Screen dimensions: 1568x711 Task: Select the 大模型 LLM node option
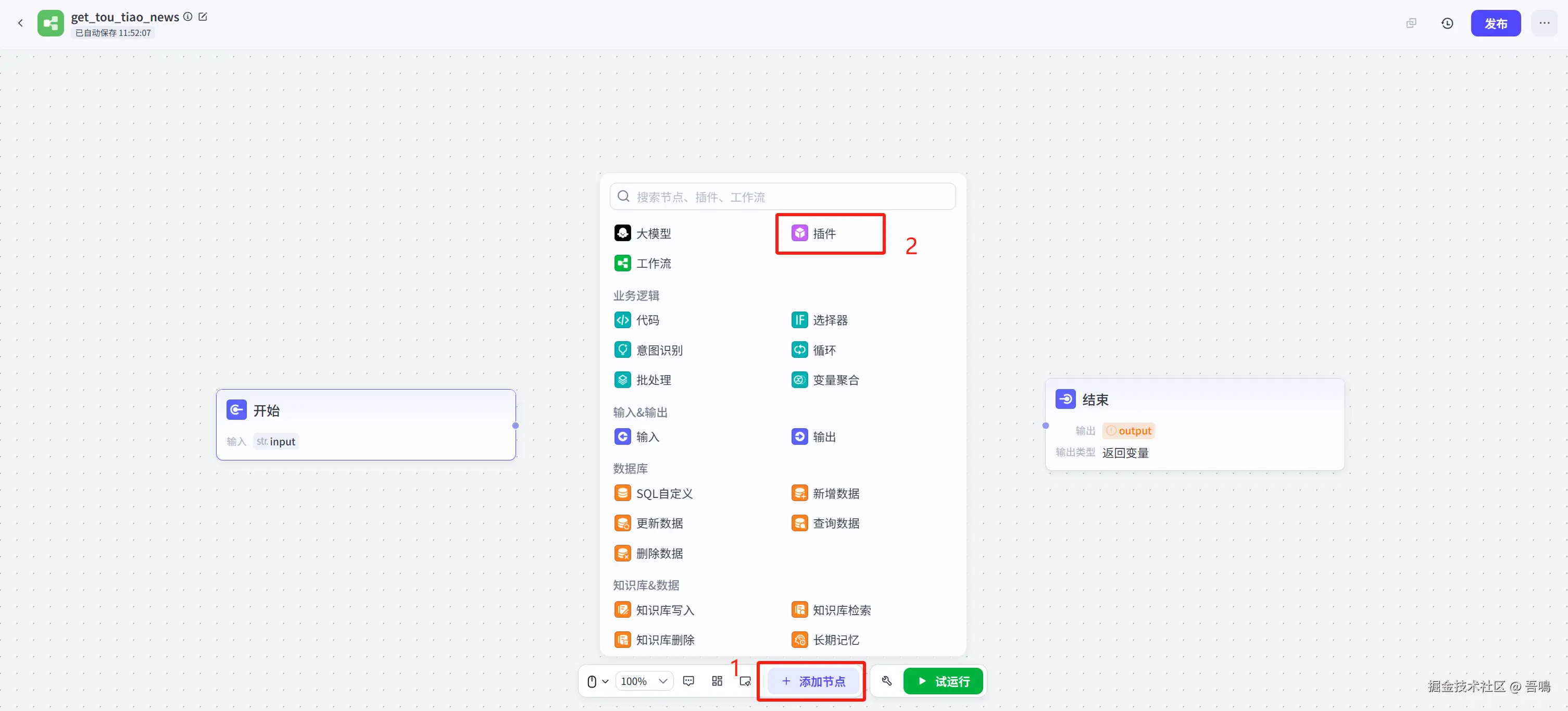point(653,234)
